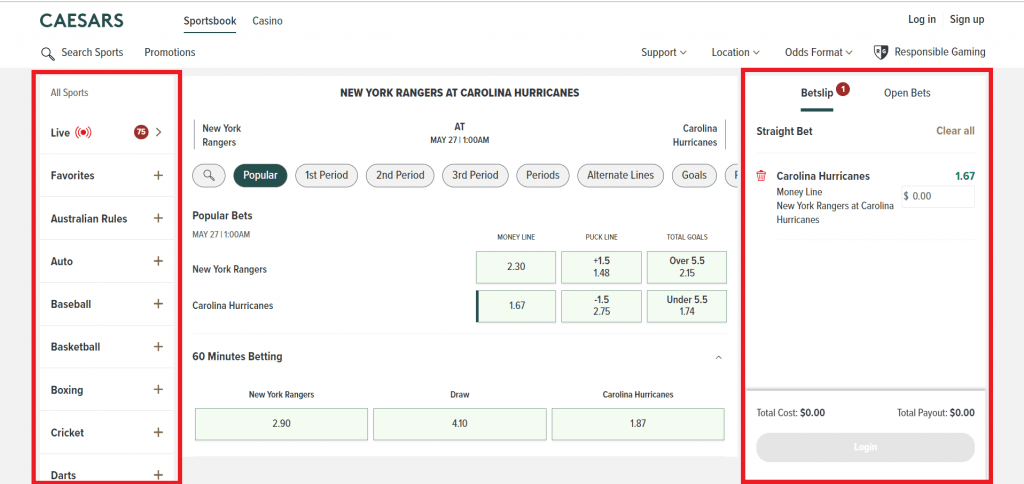The image size is (1024, 484).
Task: Select Hurricanes puck line -1.5
Action: [601, 306]
